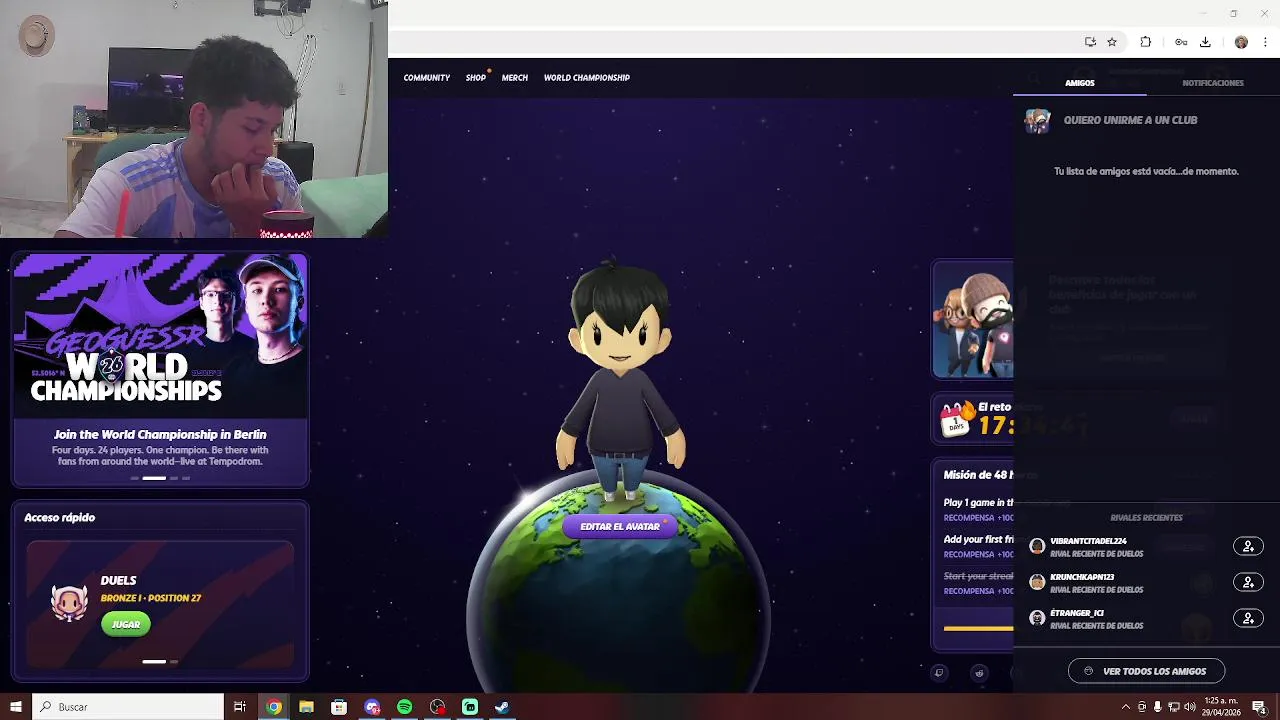Viewport: 1280px width, 720px height.
Task: Open the World Championships banner image
Action: [160, 335]
